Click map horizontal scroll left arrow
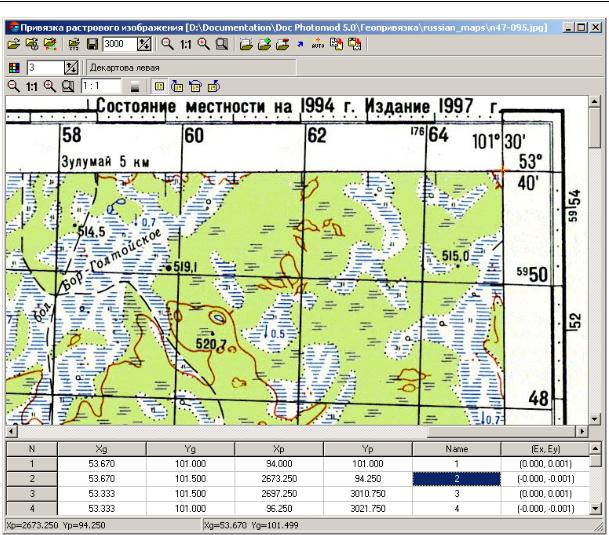The image size is (609, 535). click(12, 431)
